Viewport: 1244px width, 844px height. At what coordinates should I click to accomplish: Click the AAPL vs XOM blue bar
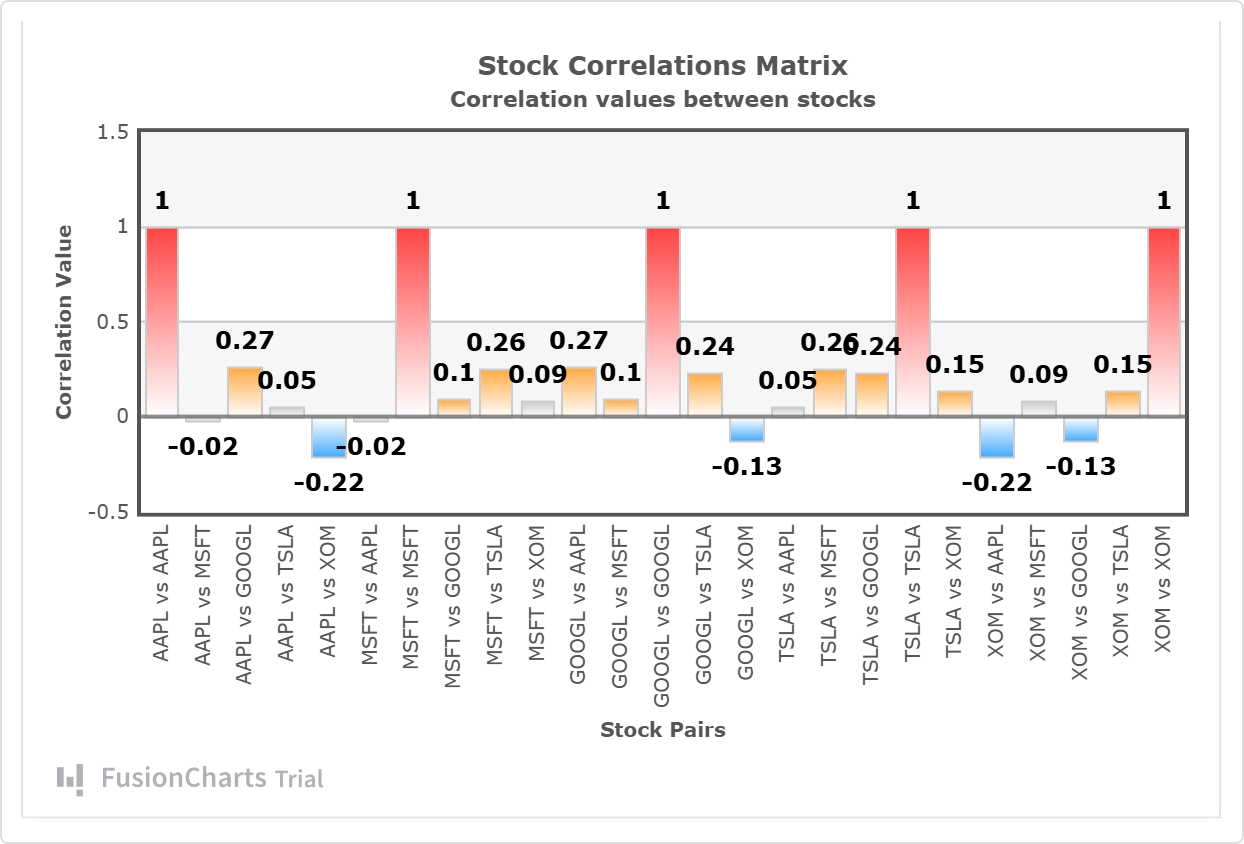coord(329,437)
